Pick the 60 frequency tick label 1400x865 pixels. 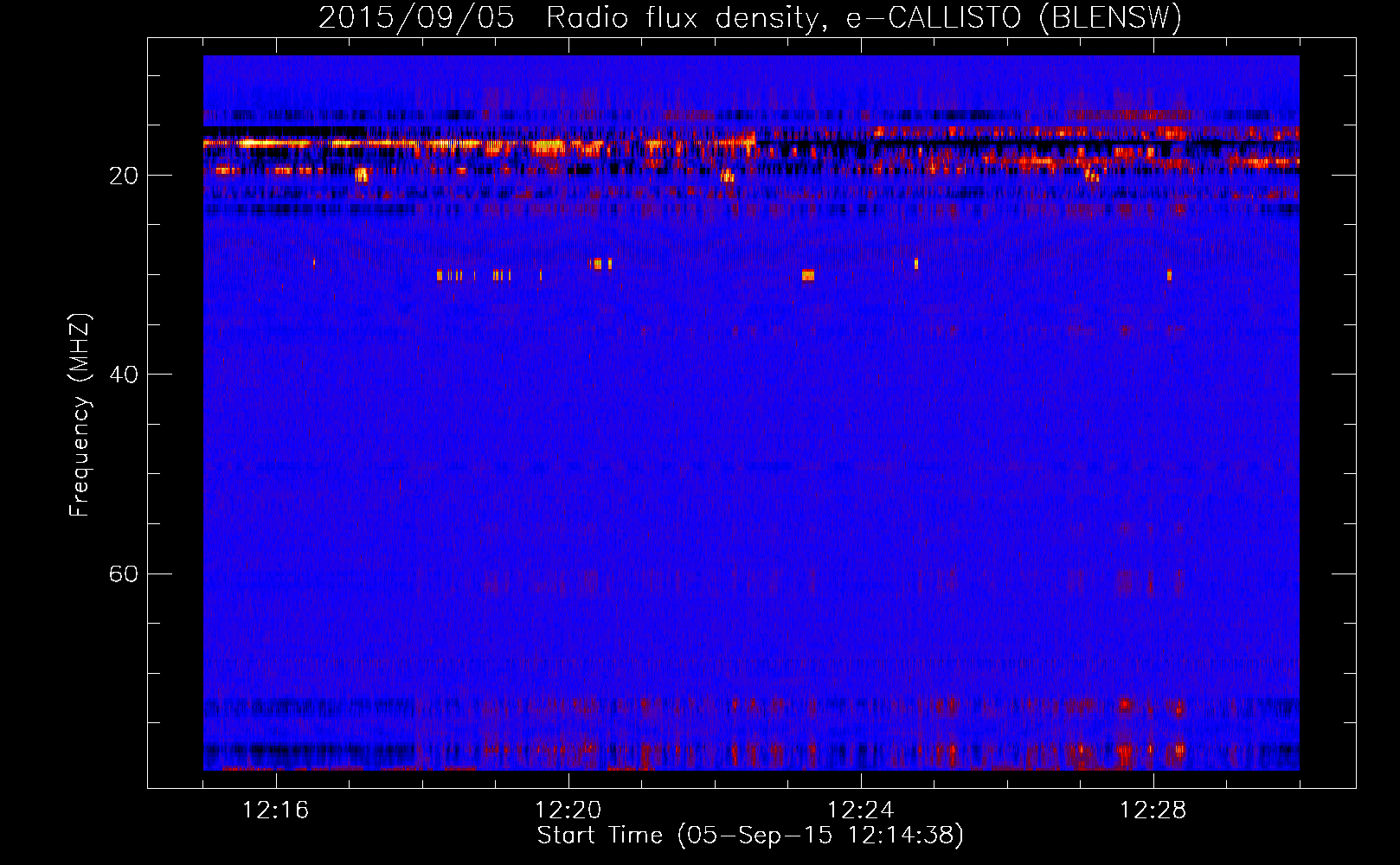click(123, 573)
